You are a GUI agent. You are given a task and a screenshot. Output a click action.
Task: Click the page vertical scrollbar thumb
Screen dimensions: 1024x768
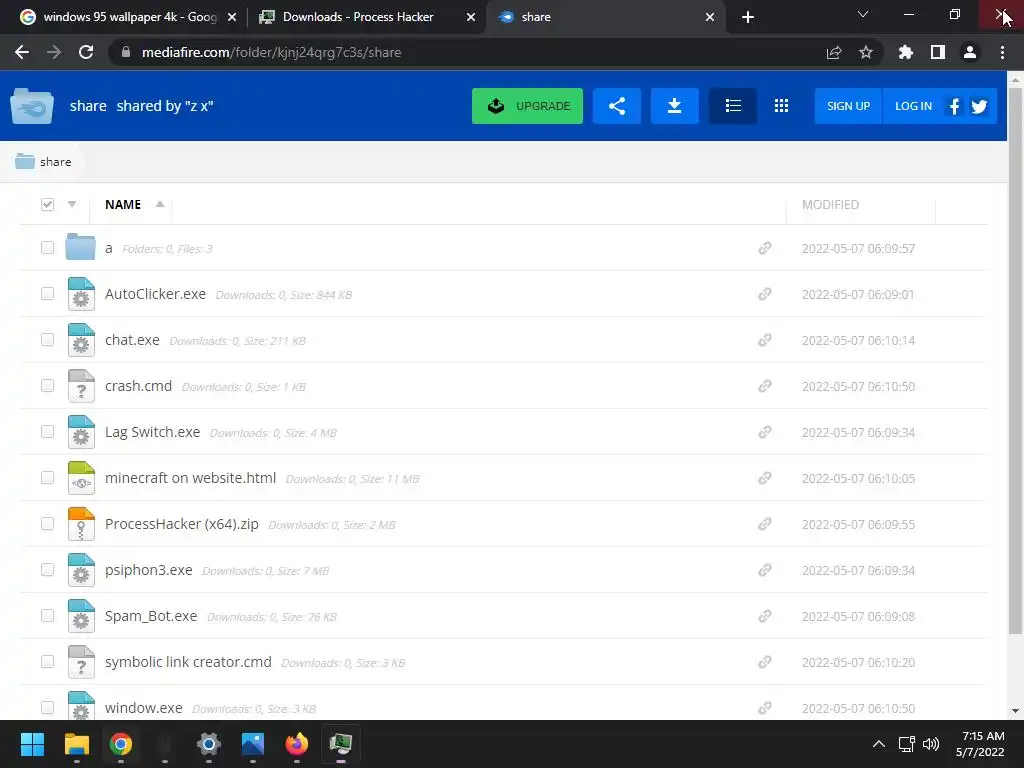tap(1015, 360)
